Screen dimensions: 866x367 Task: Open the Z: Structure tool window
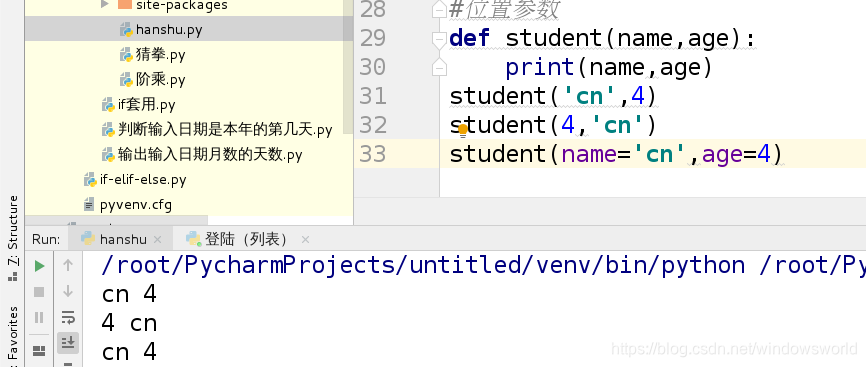13,238
